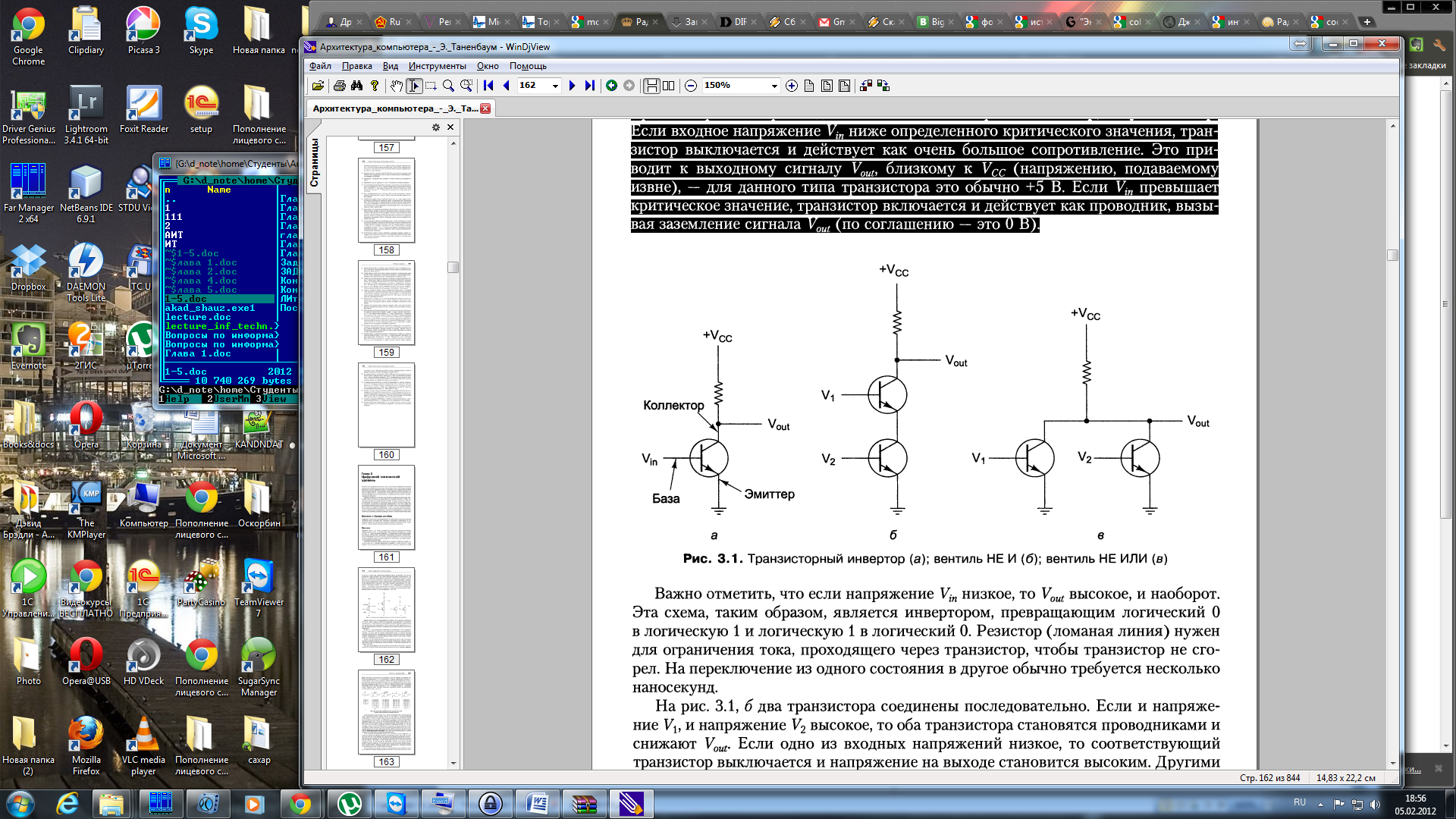Go to the next page arrow
The image size is (1456, 819).
coord(572,86)
